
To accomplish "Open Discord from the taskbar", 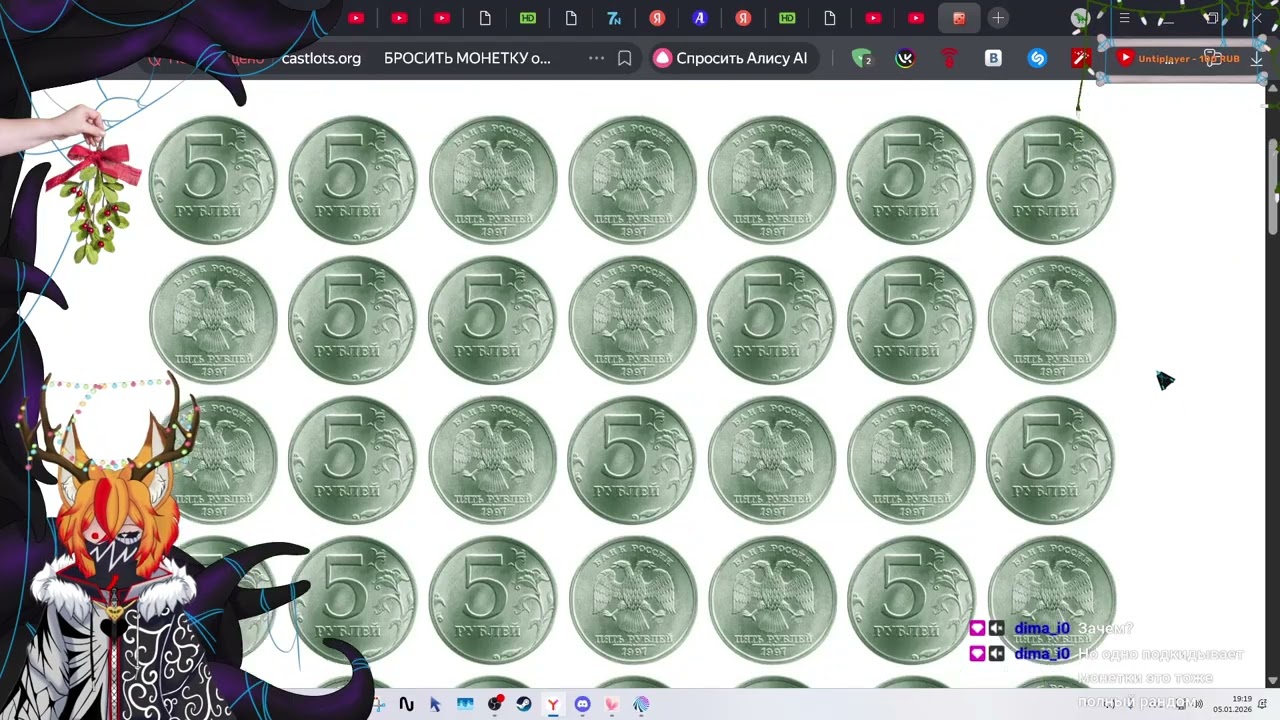I will click(582, 704).
